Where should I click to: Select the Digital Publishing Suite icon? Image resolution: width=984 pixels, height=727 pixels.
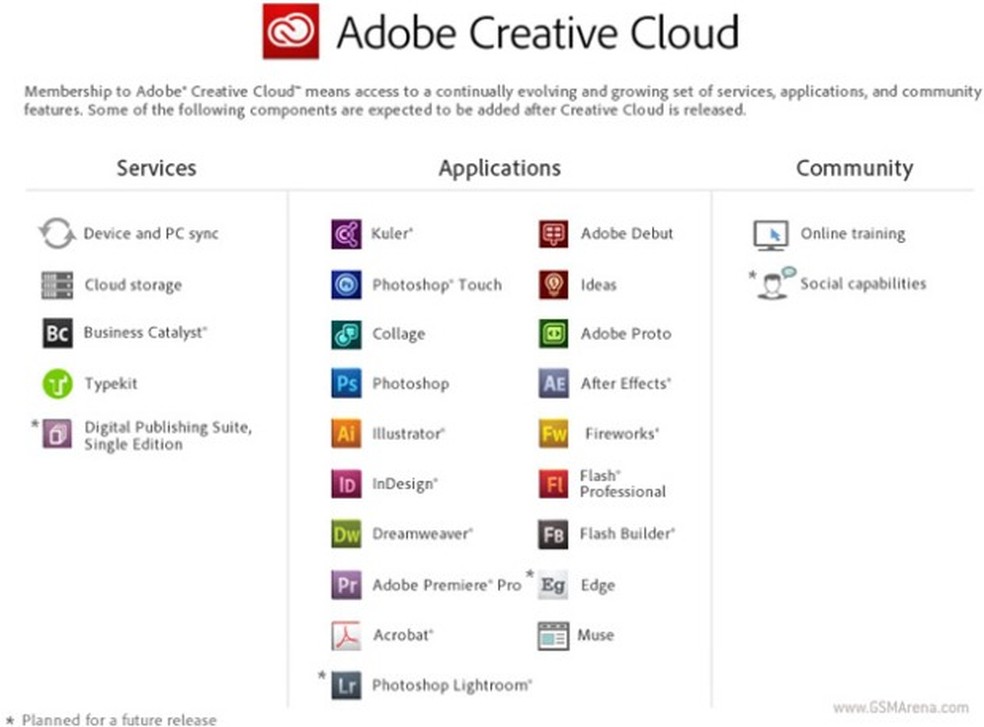(x=57, y=434)
